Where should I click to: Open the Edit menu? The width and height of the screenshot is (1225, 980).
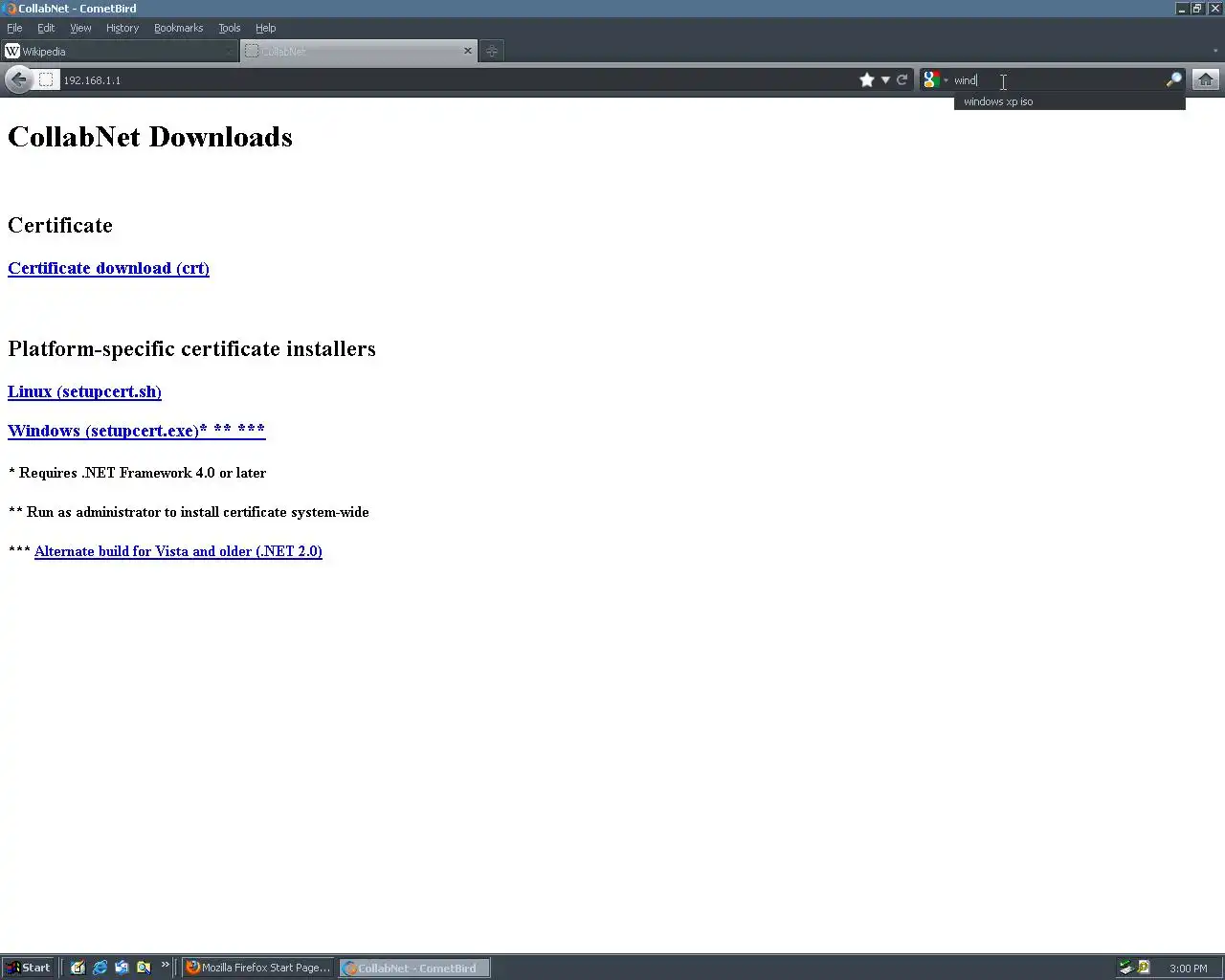pyautogui.click(x=46, y=28)
